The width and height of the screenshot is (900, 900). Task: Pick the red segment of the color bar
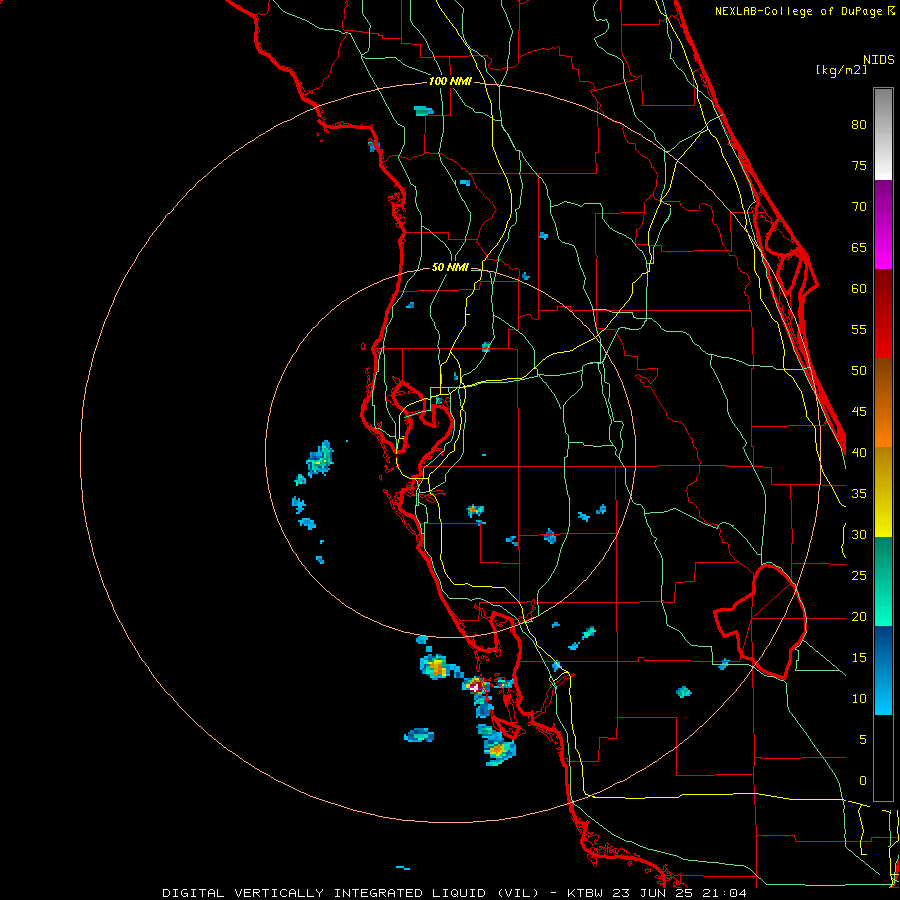click(x=883, y=314)
